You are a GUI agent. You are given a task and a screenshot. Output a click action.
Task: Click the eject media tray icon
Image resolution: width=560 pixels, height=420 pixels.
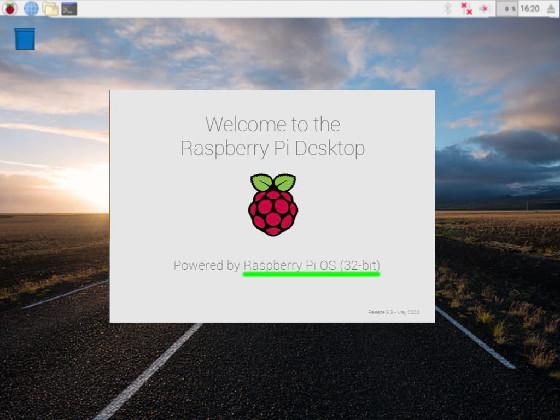pyautogui.click(x=551, y=9)
